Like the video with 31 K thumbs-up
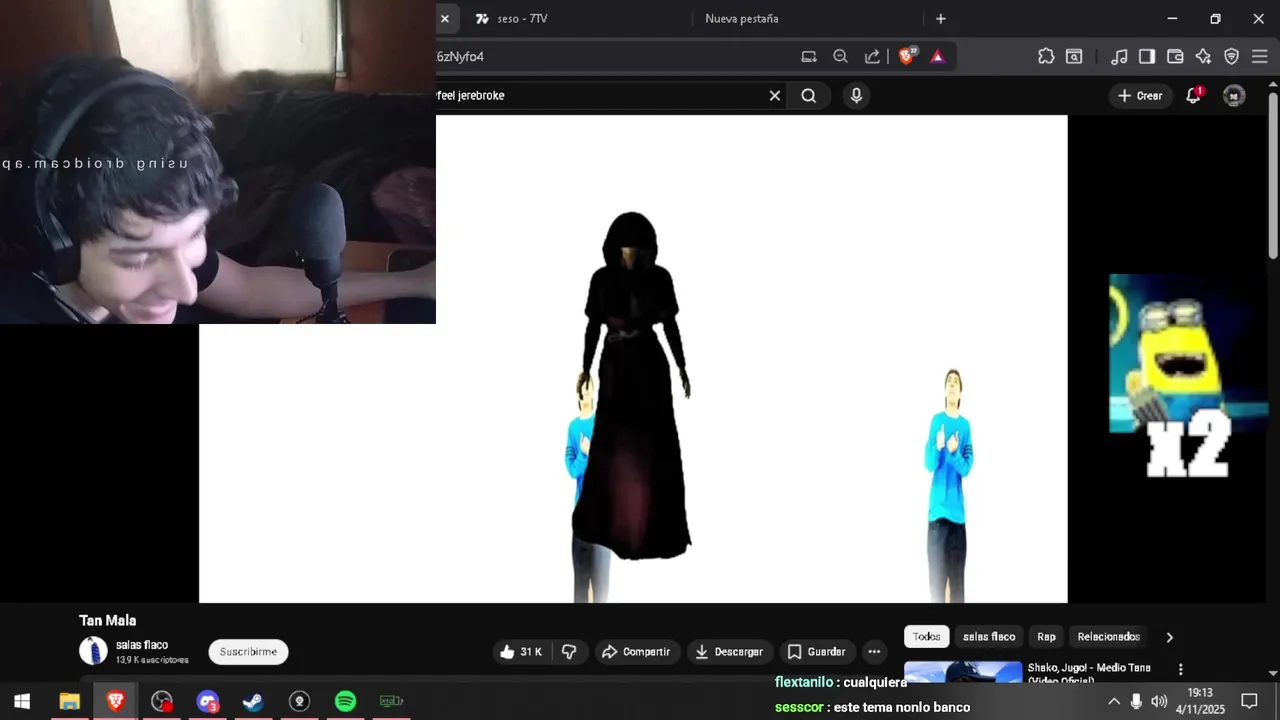1280x720 pixels. tap(520, 652)
